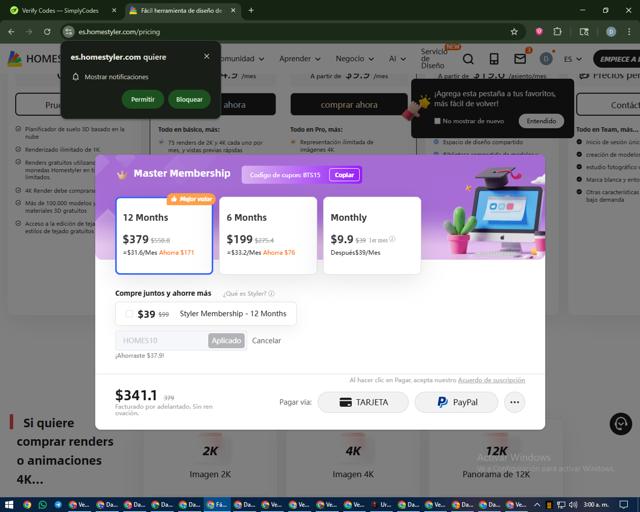
Task: Click comprar ahora under the Pro plan
Action: pyautogui.click(x=349, y=105)
